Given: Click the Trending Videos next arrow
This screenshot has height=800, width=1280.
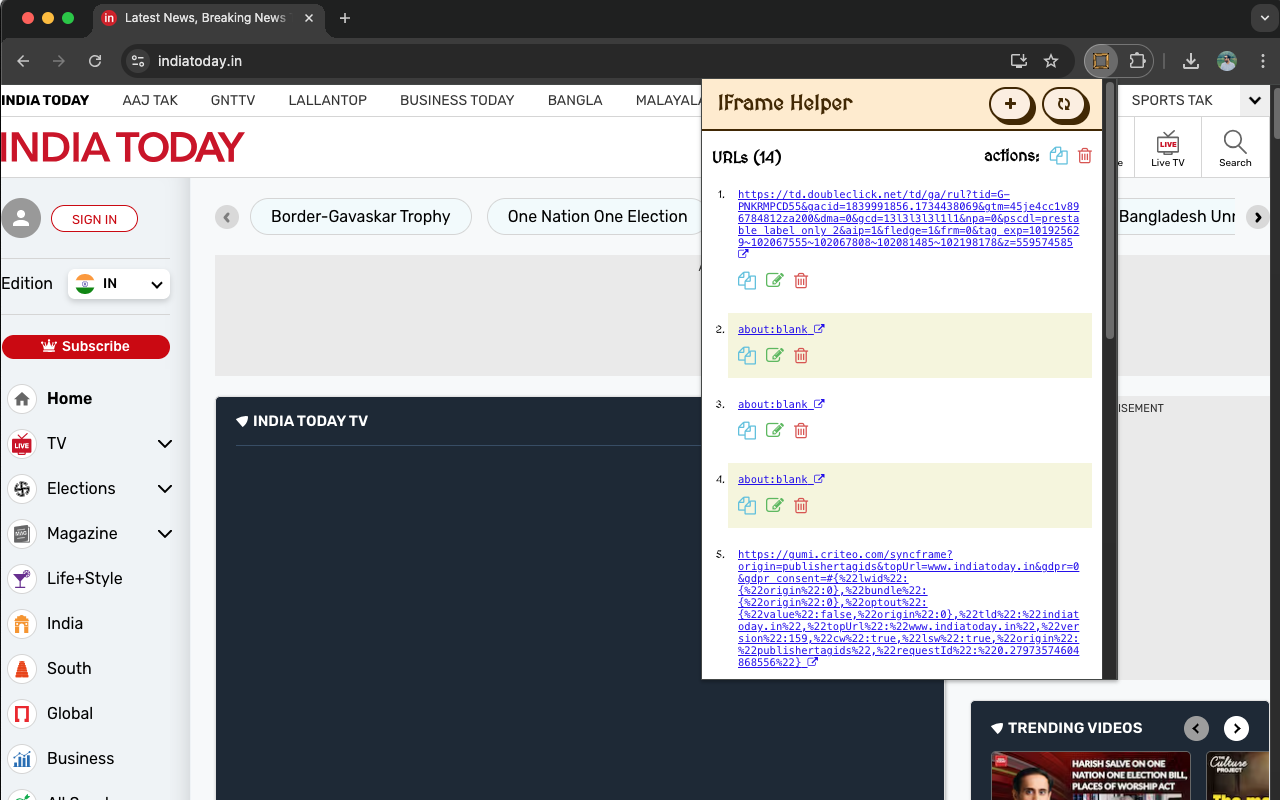Looking at the screenshot, I should (1237, 728).
